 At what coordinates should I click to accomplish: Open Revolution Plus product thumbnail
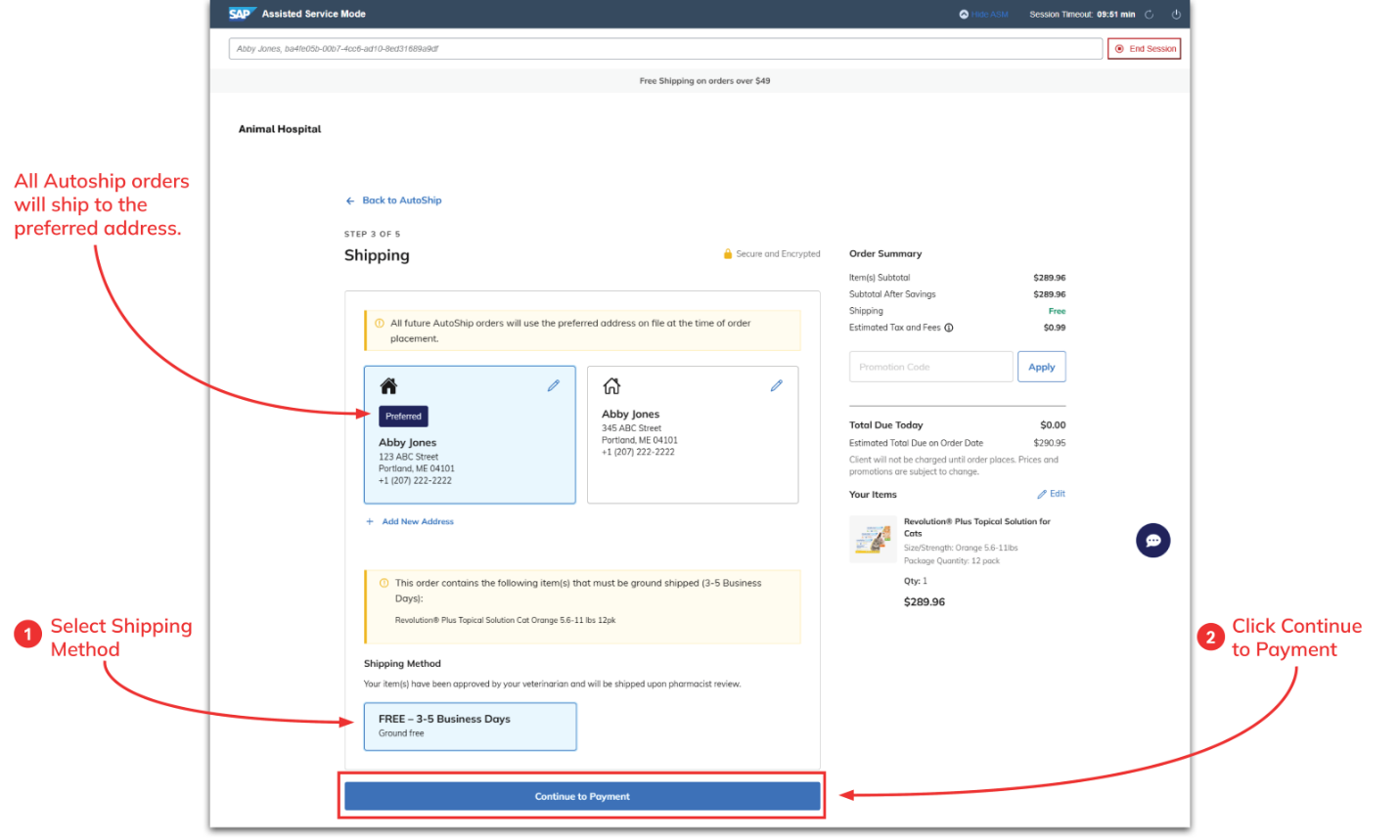click(873, 539)
